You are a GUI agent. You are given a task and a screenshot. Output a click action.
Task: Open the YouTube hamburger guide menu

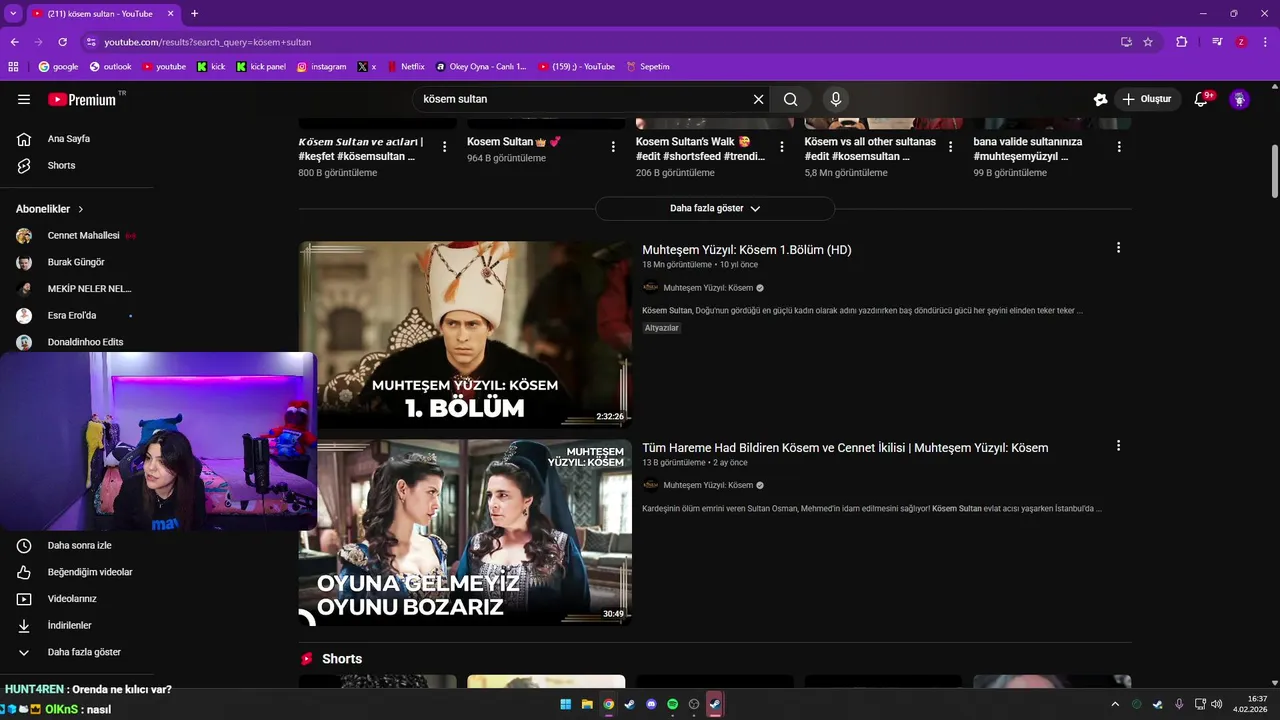24,99
